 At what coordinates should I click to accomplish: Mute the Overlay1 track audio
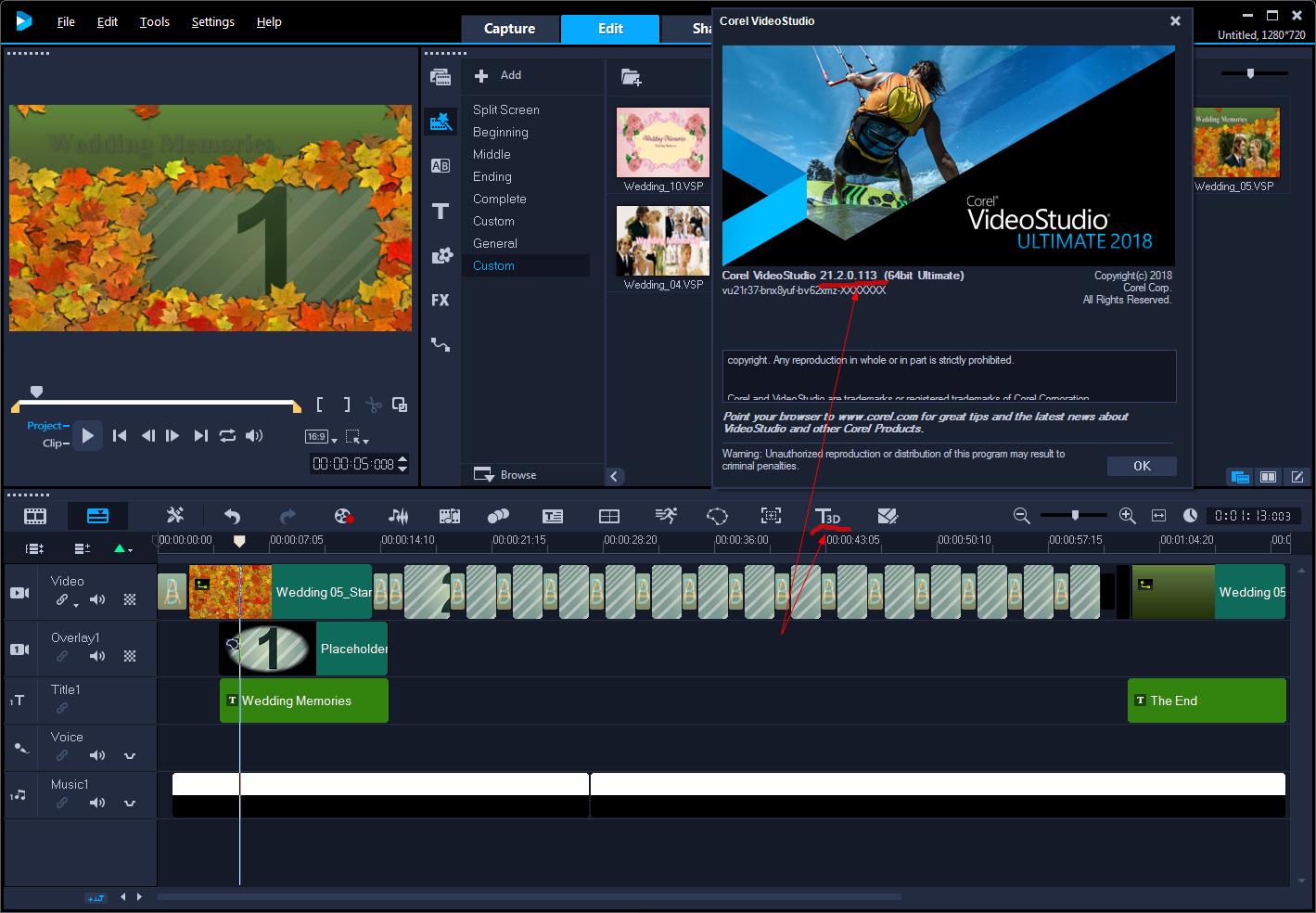click(97, 656)
